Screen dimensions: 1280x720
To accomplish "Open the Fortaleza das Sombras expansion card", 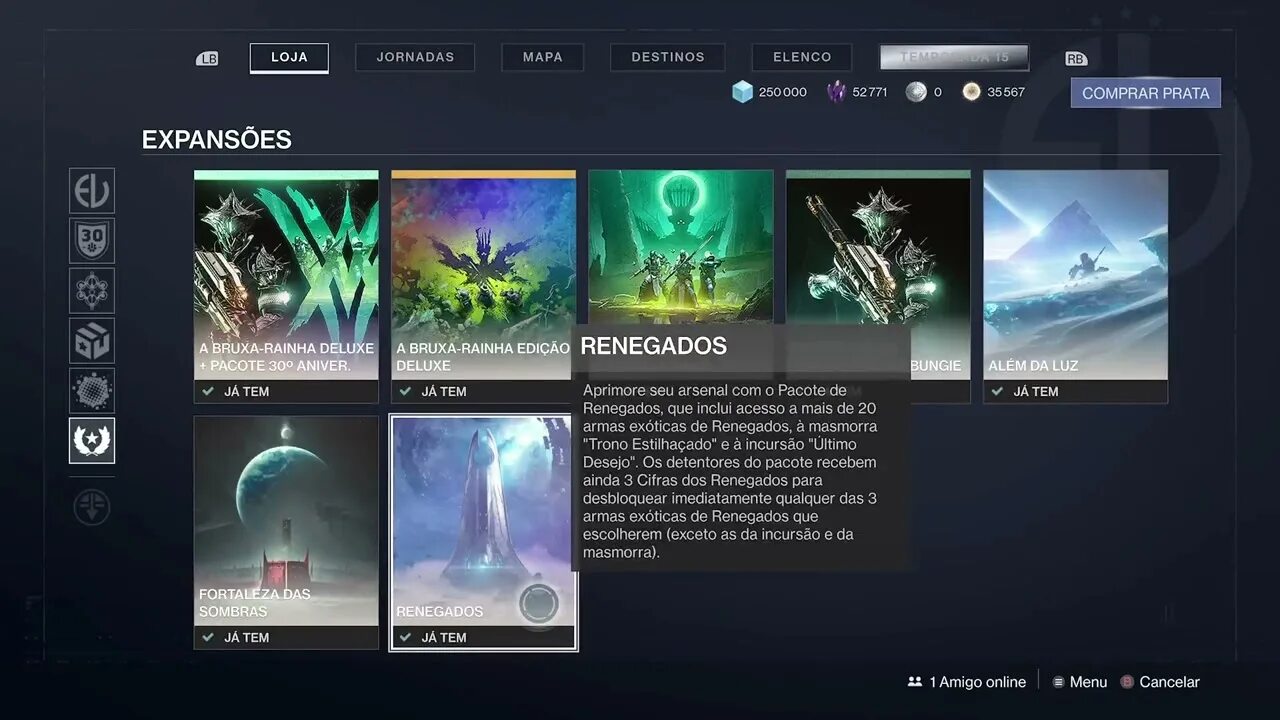I will point(286,533).
